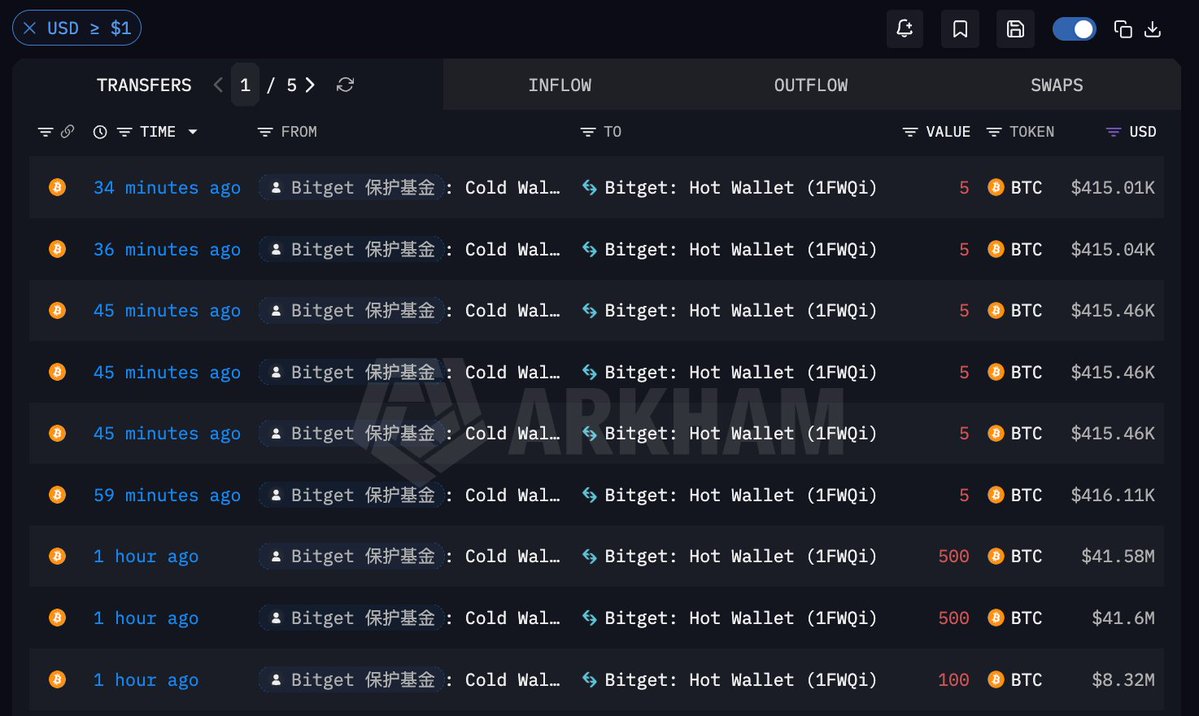Open the 36 minutes ago transaction link
Viewport: 1199px width, 716px height.
[x=167, y=249]
